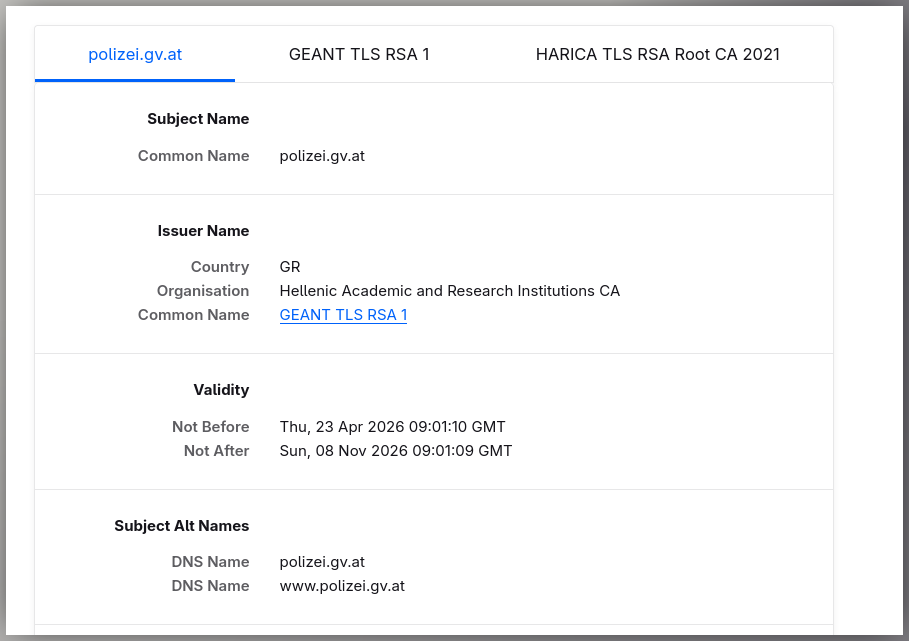909x641 pixels.
Task: Click the Subject Name section heading
Action: (198, 119)
